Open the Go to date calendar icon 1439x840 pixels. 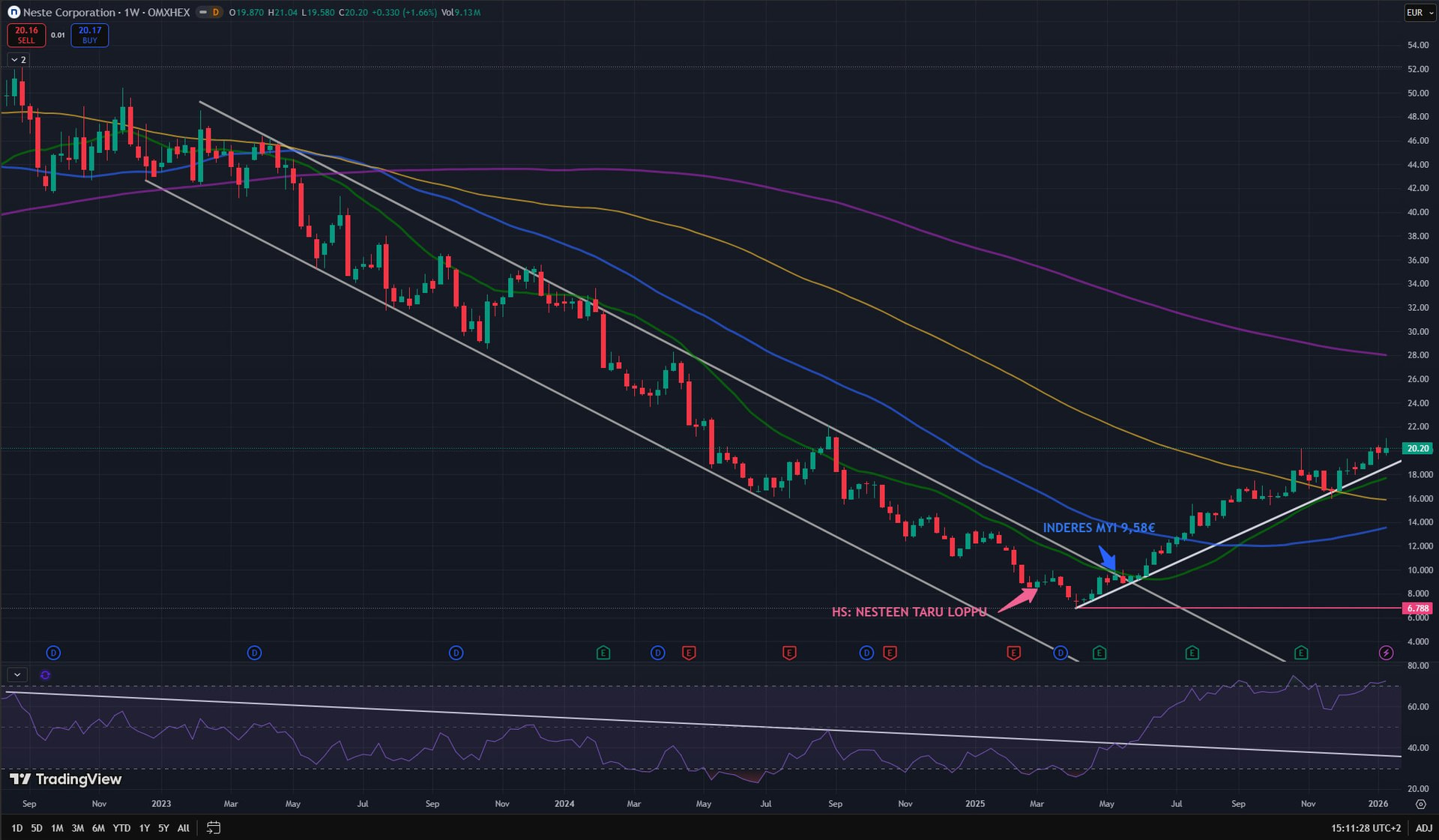tap(214, 828)
